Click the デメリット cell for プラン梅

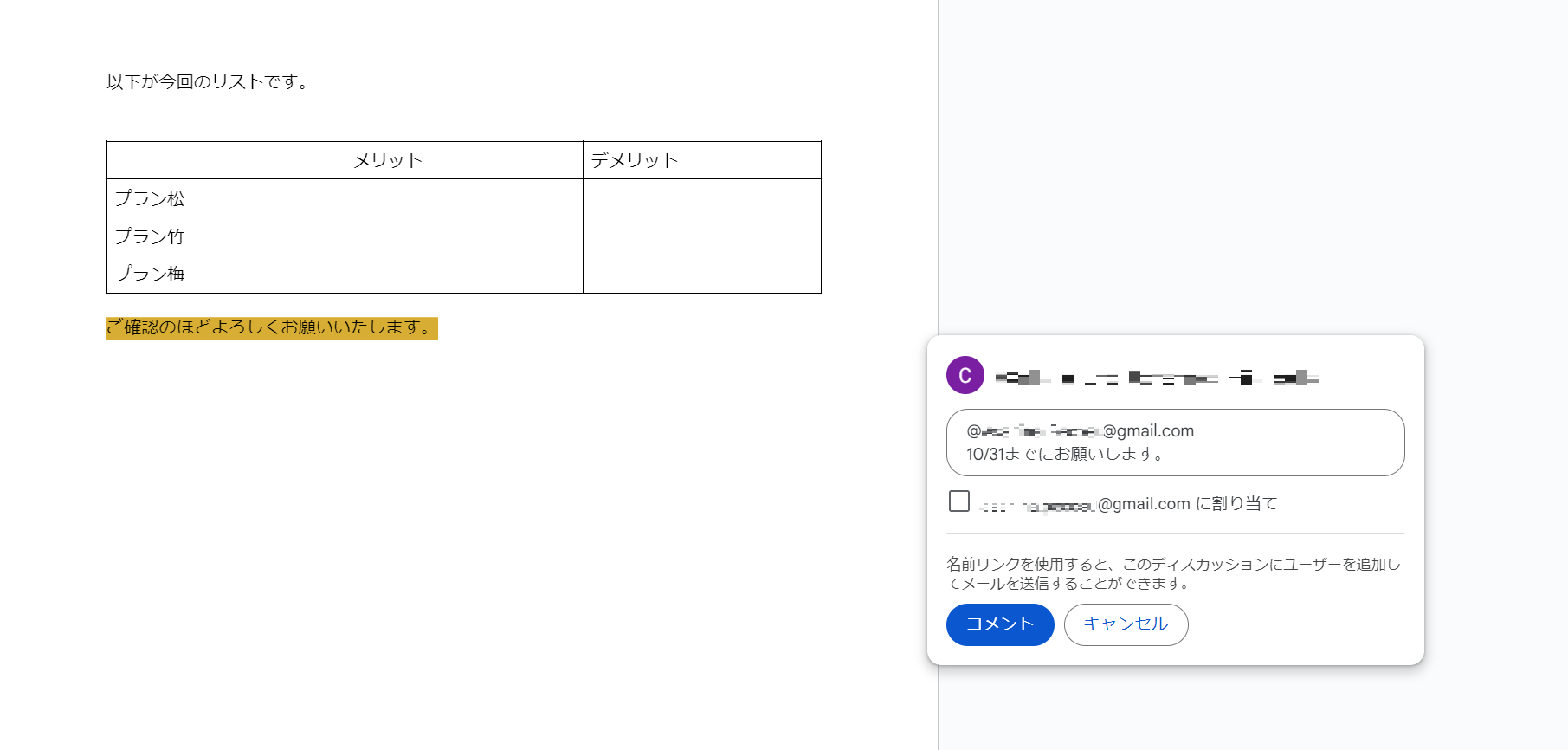[x=701, y=275]
